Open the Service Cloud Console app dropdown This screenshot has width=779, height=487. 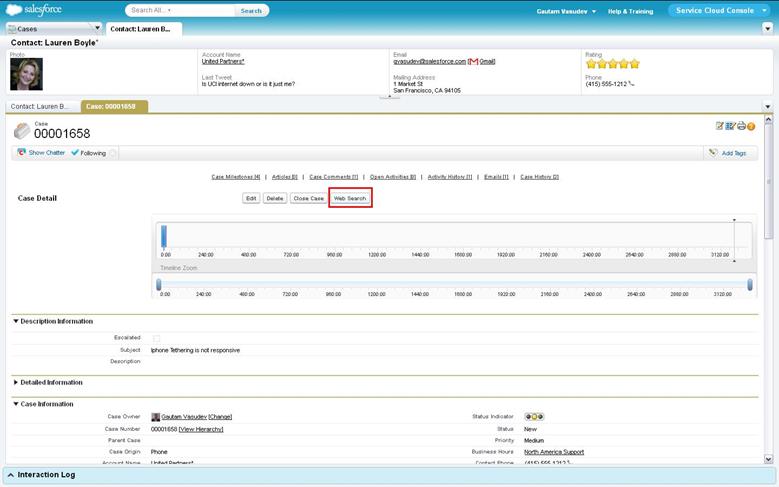[x=718, y=11]
